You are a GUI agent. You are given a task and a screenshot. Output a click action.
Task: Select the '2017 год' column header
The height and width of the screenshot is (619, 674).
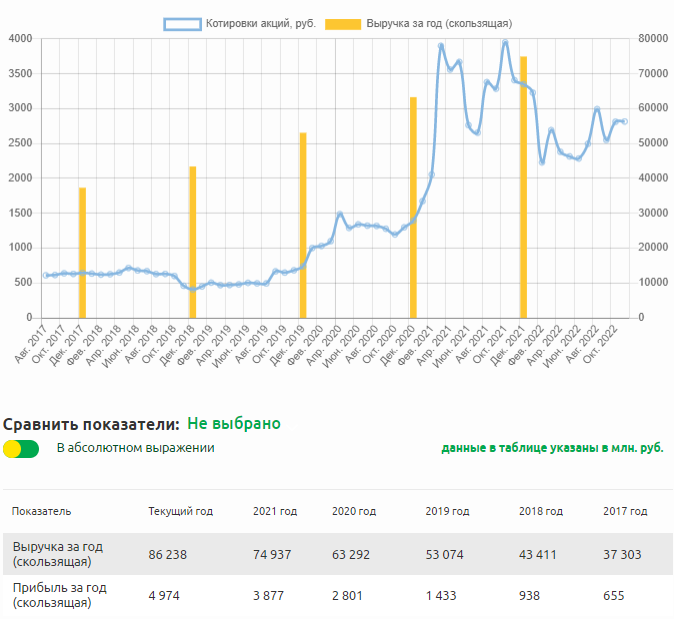(625, 511)
